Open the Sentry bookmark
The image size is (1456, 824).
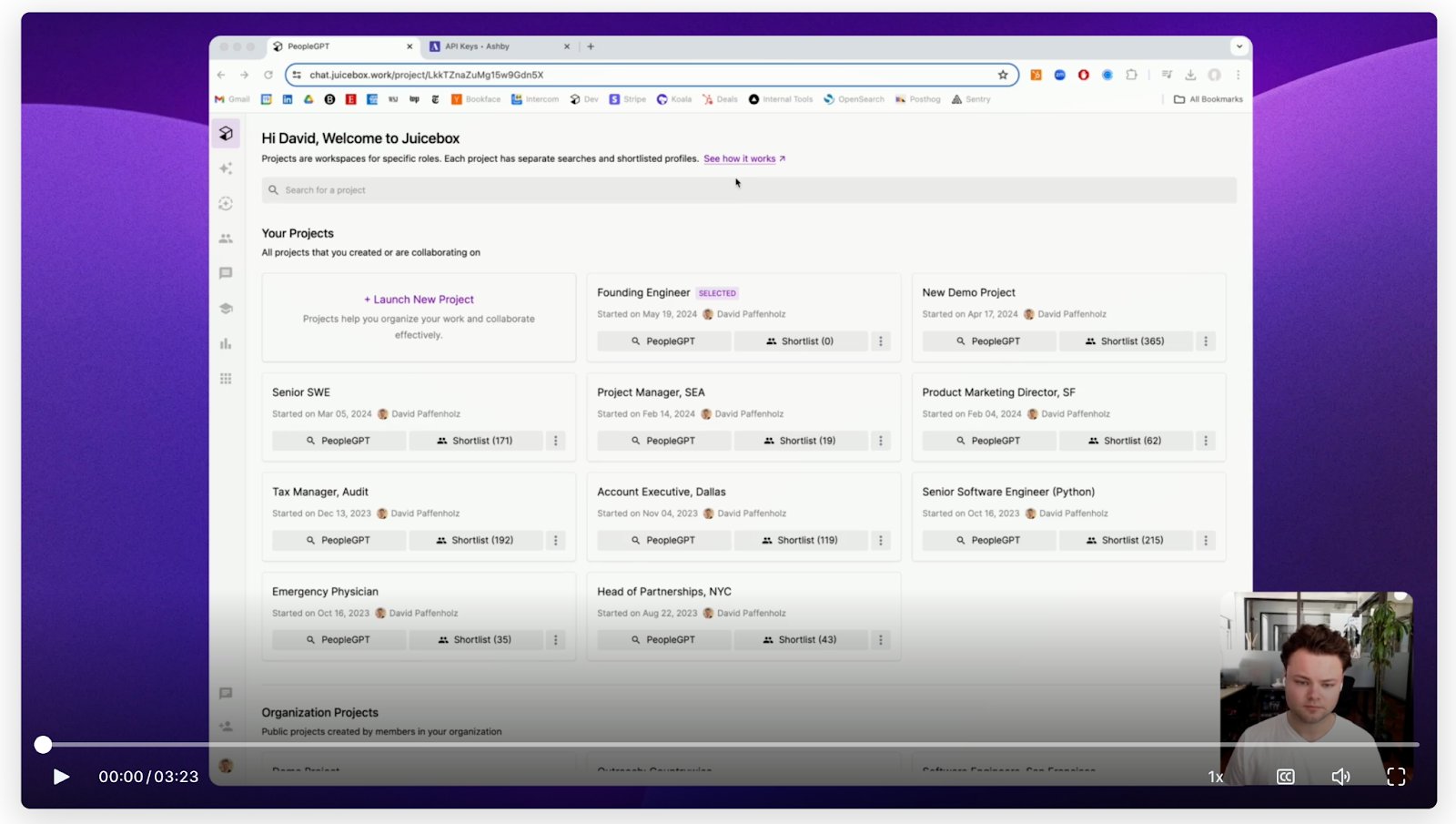971,99
